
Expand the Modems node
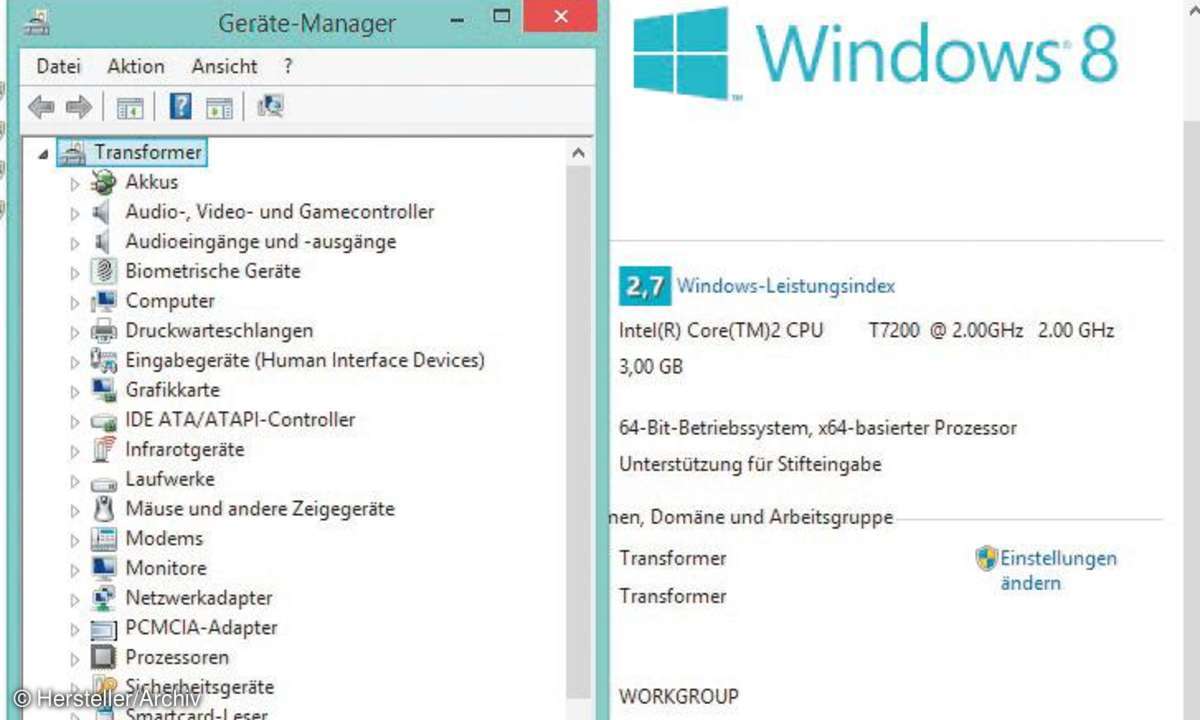pyautogui.click(x=75, y=540)
